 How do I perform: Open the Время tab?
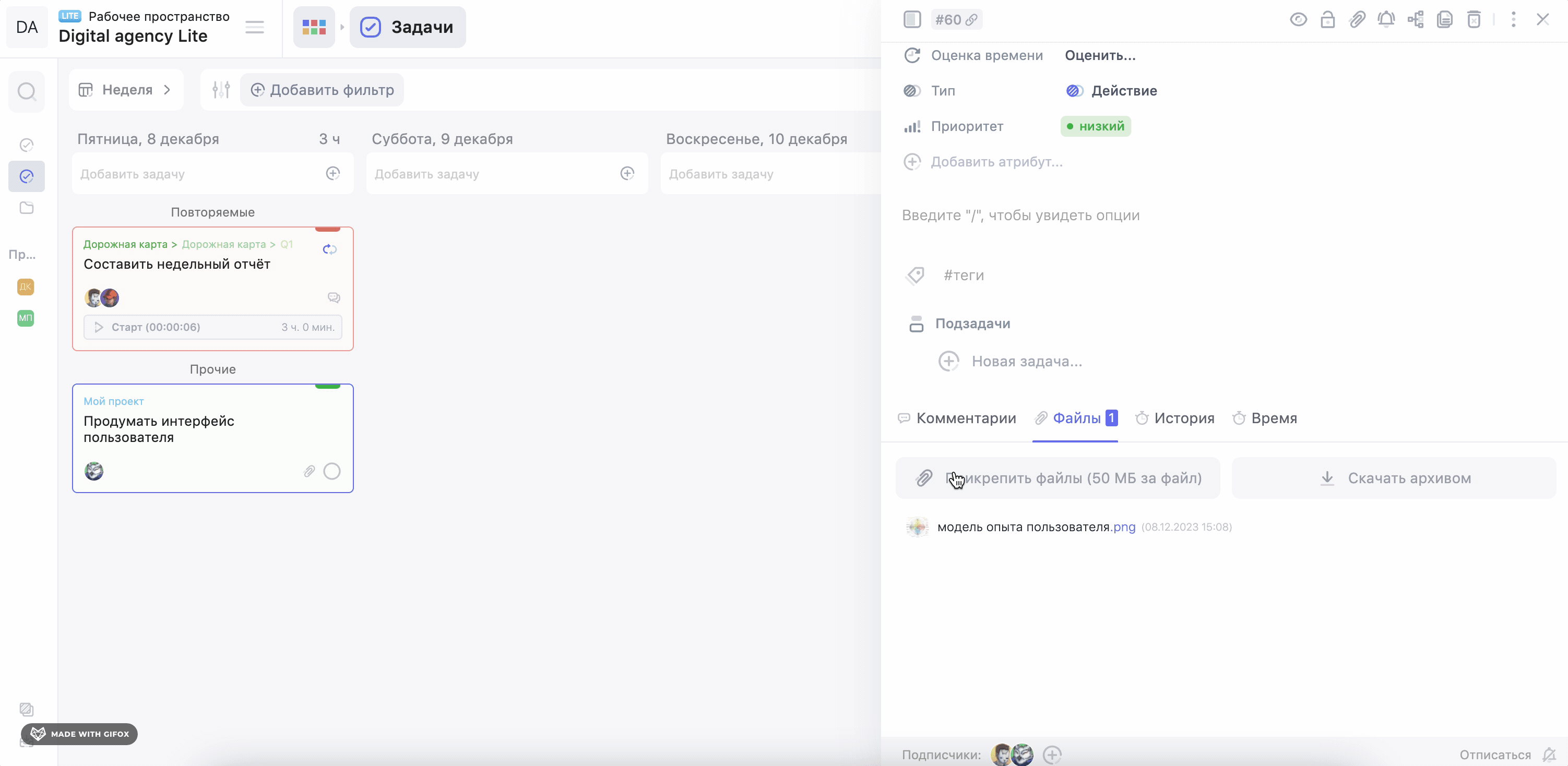[x=1265, y=418]
